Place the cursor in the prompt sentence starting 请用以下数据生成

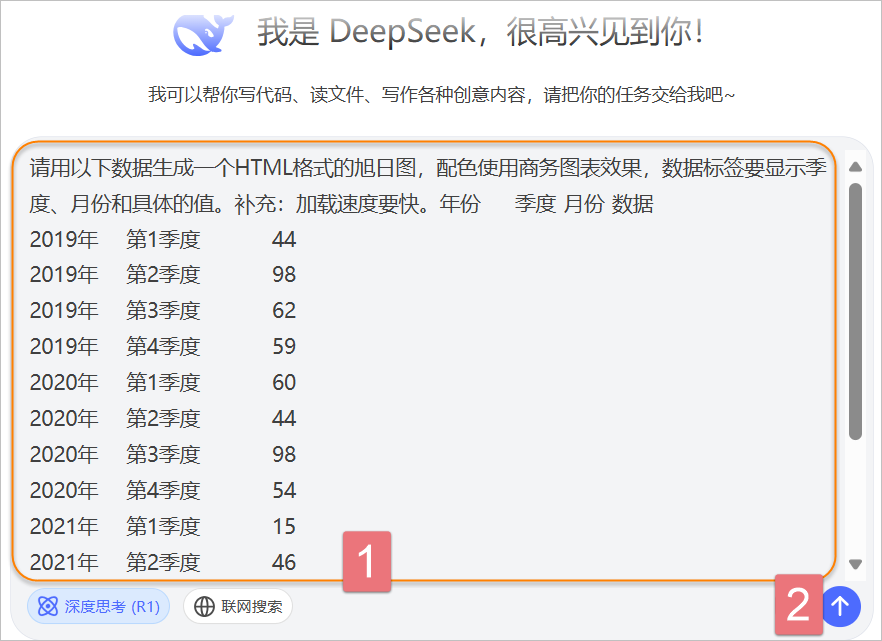(x=428, y=186)
